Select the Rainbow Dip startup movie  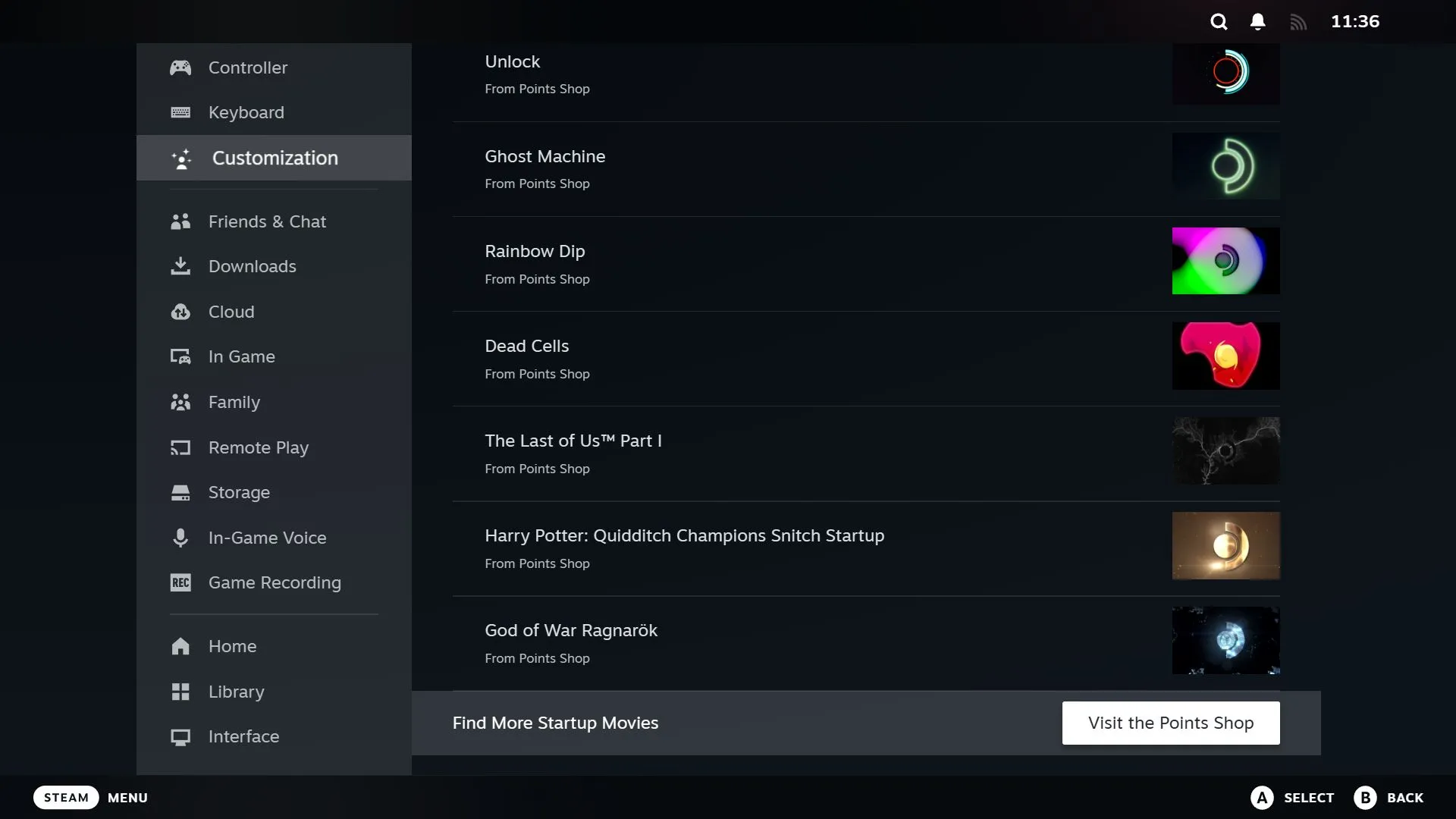pos(867,262)
